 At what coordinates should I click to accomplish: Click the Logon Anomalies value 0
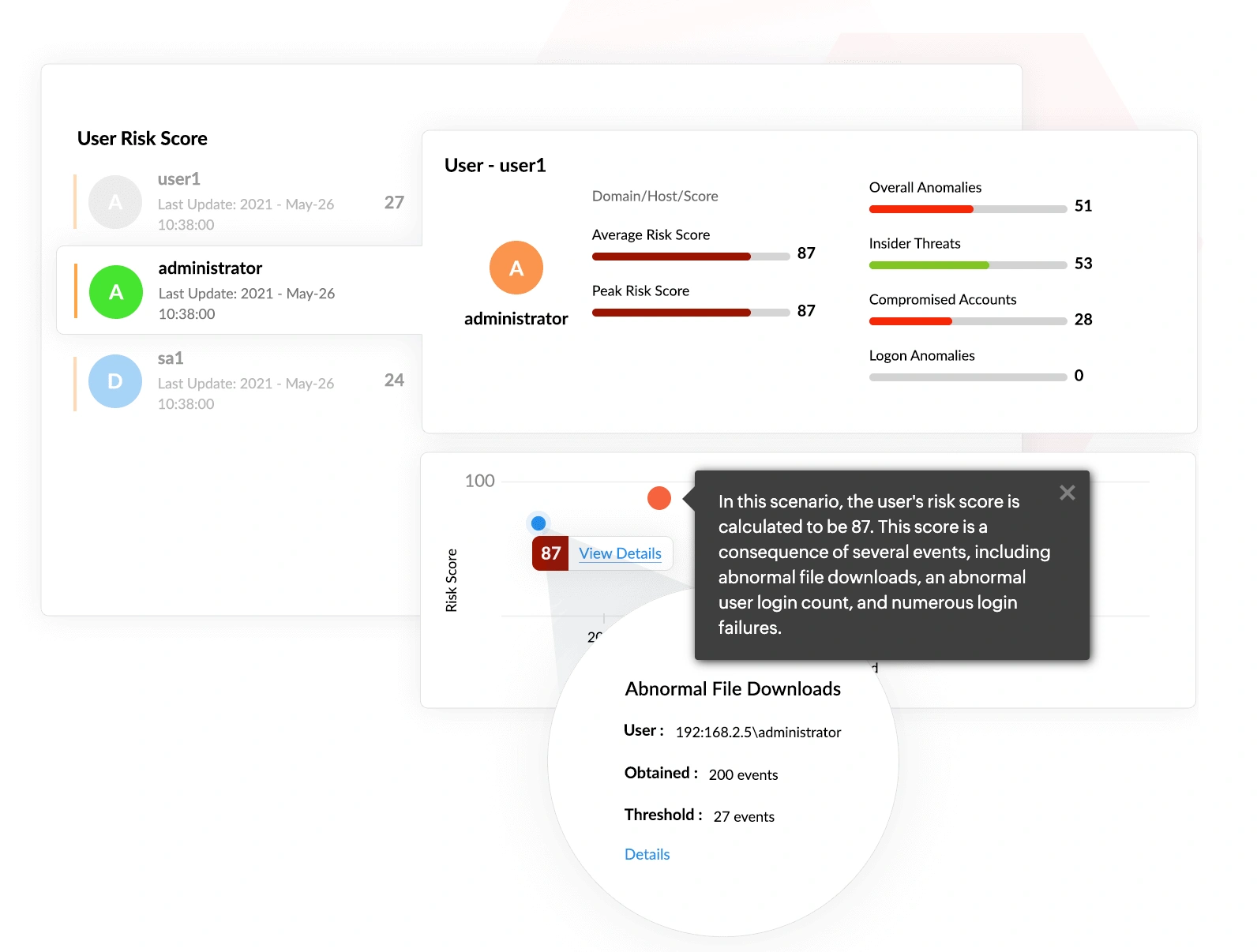click(x=1079, y=376)
